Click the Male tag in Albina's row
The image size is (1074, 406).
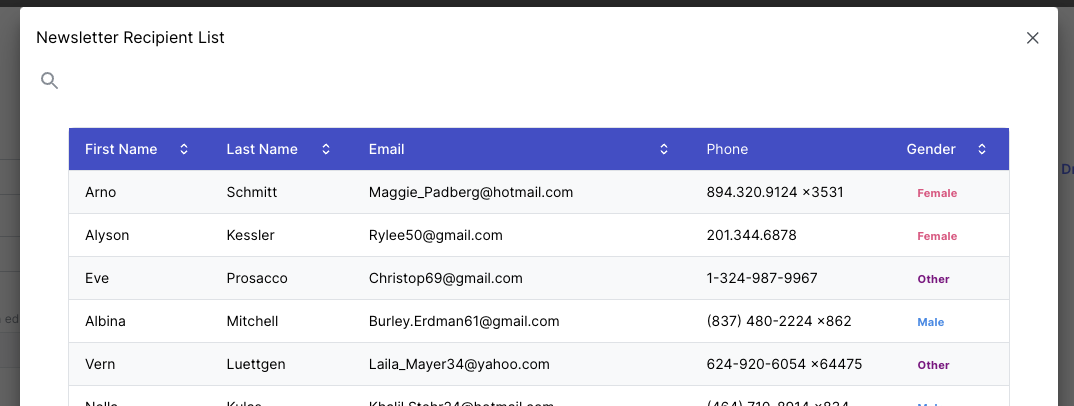pos(931,322)
